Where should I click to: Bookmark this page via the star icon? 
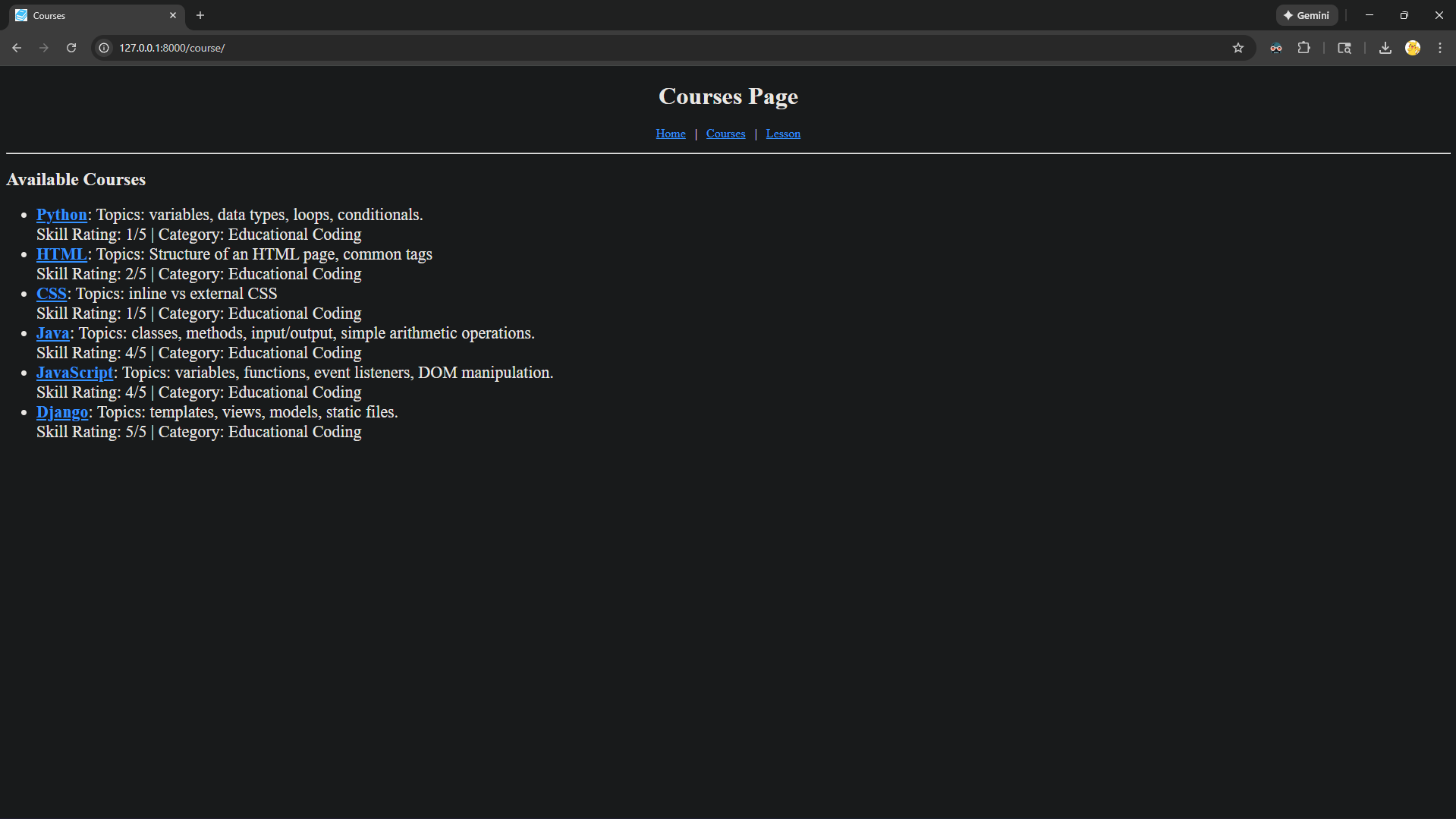(x=1238, y=48)
